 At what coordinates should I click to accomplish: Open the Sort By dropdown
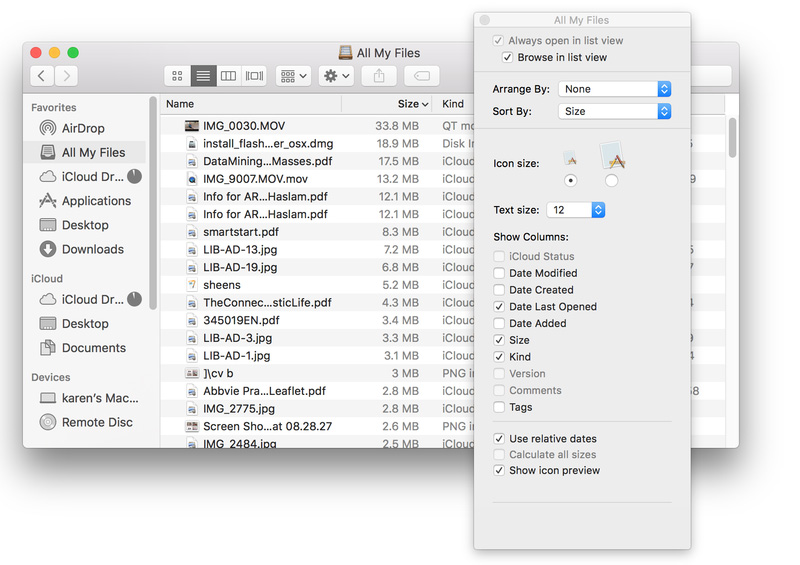[614, 111]
